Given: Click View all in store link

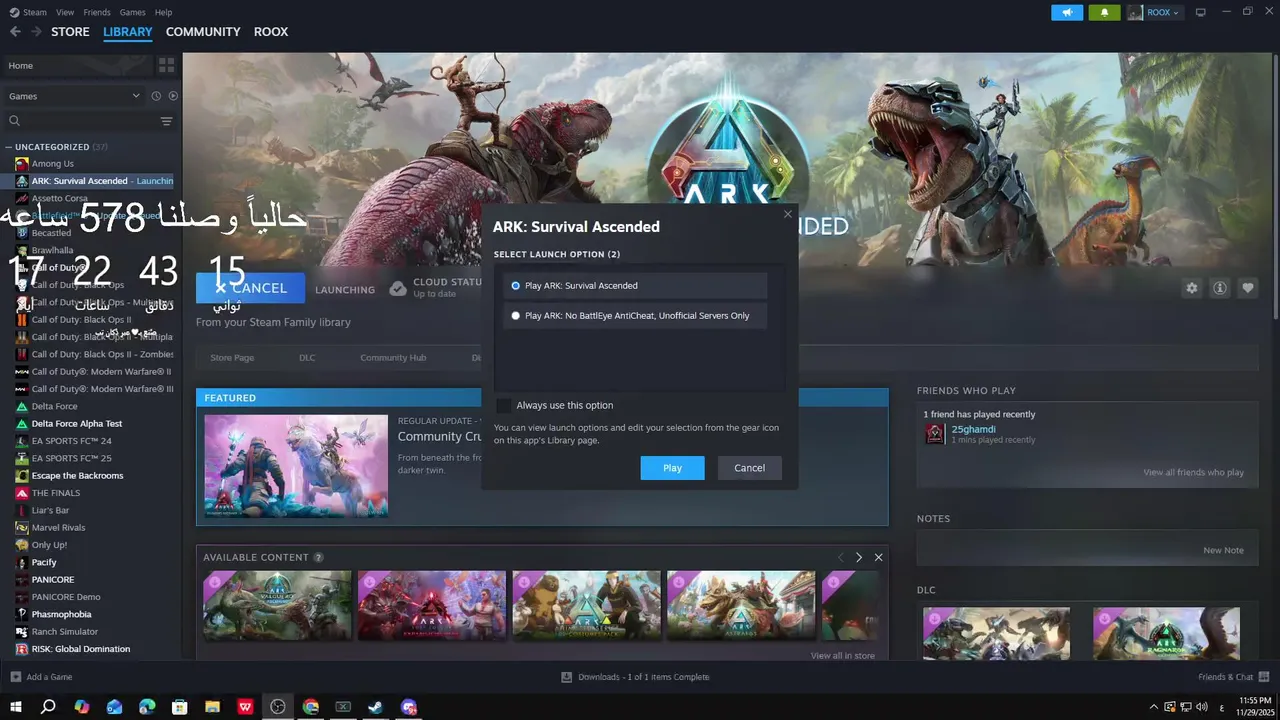Looking at the screenshot, I should point(842,656).
